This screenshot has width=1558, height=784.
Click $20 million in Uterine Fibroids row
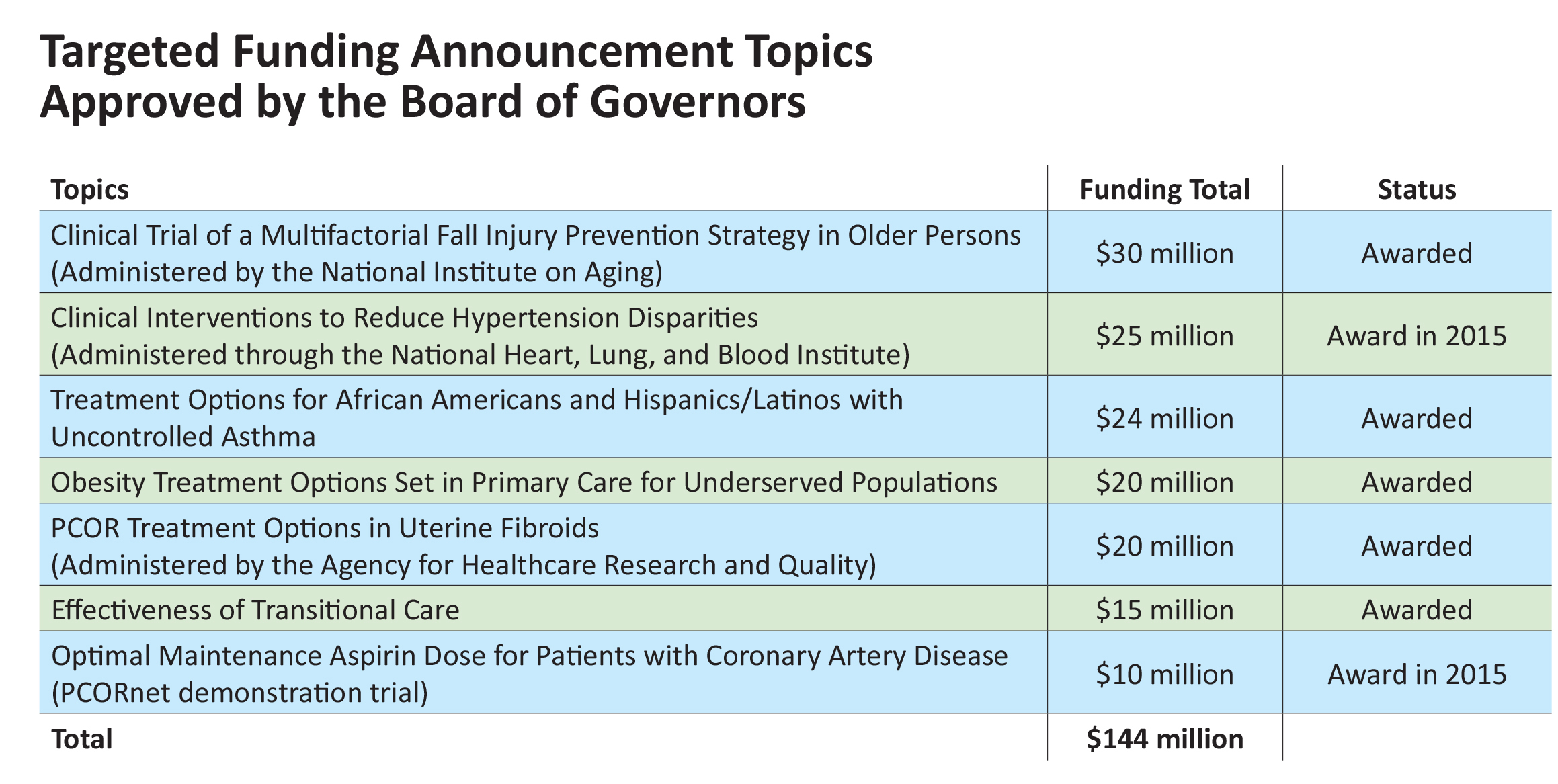[1164, 546]
